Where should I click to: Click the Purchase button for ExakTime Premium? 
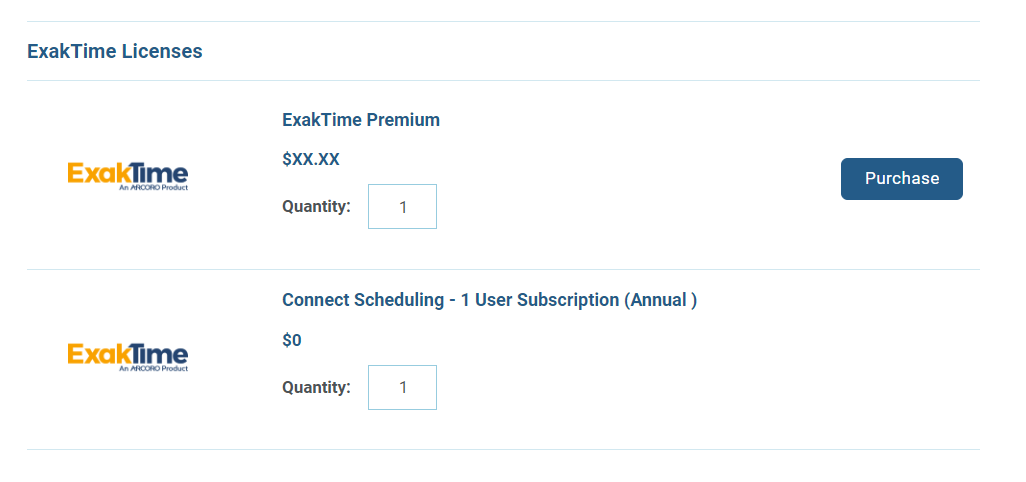click(x=901, y=179)
